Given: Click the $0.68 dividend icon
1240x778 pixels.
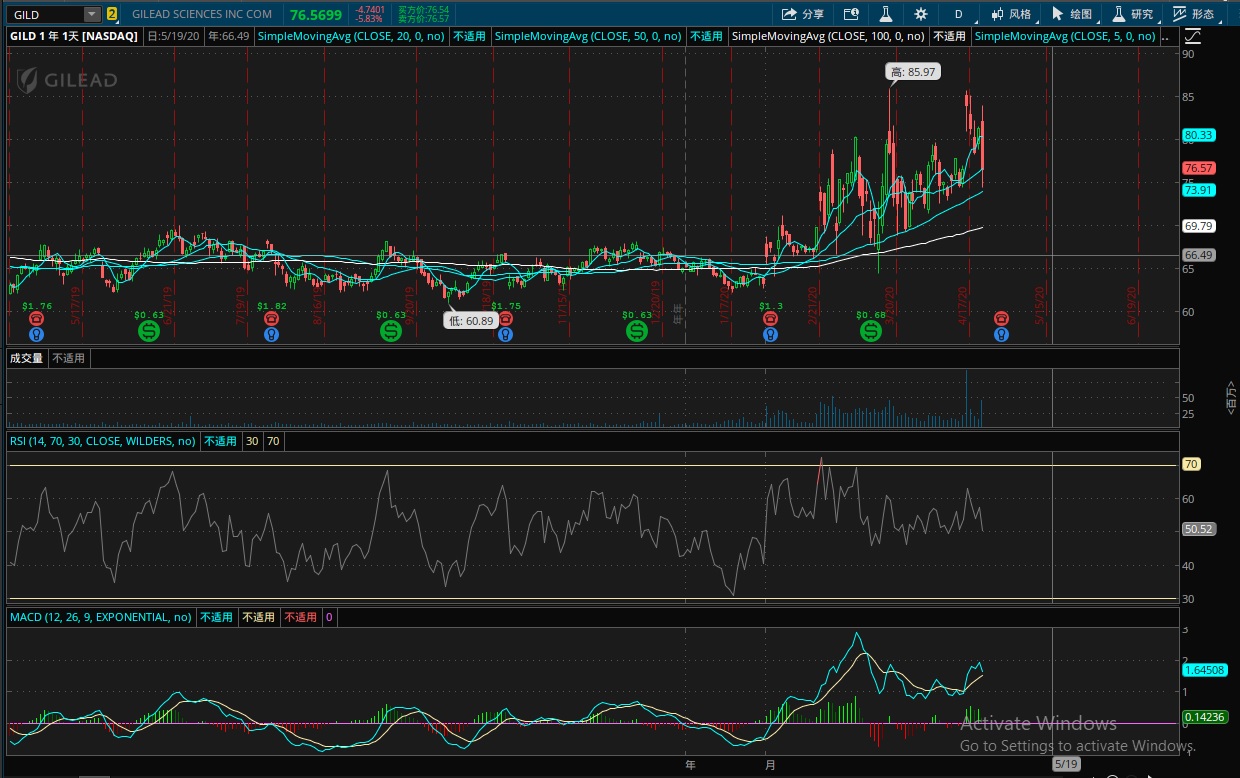Looking at the screenshot, I should click(871, 329).
